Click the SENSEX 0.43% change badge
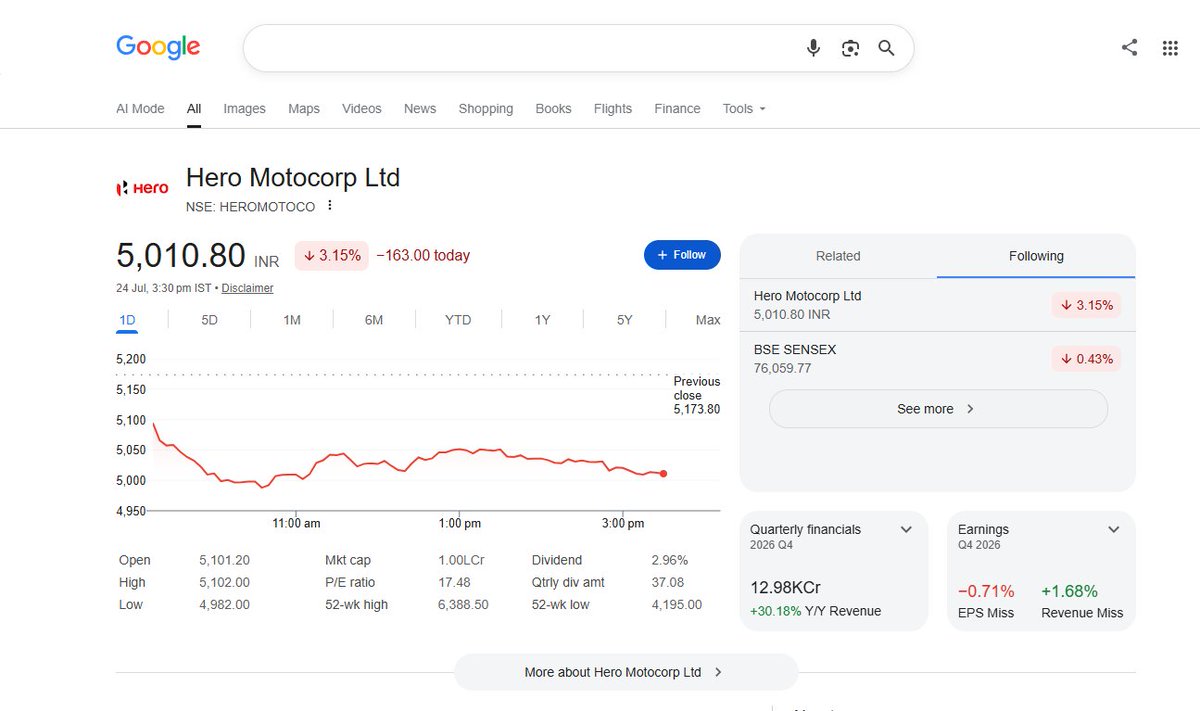This screenshot has width=1200, height=711. point(1086,358)
